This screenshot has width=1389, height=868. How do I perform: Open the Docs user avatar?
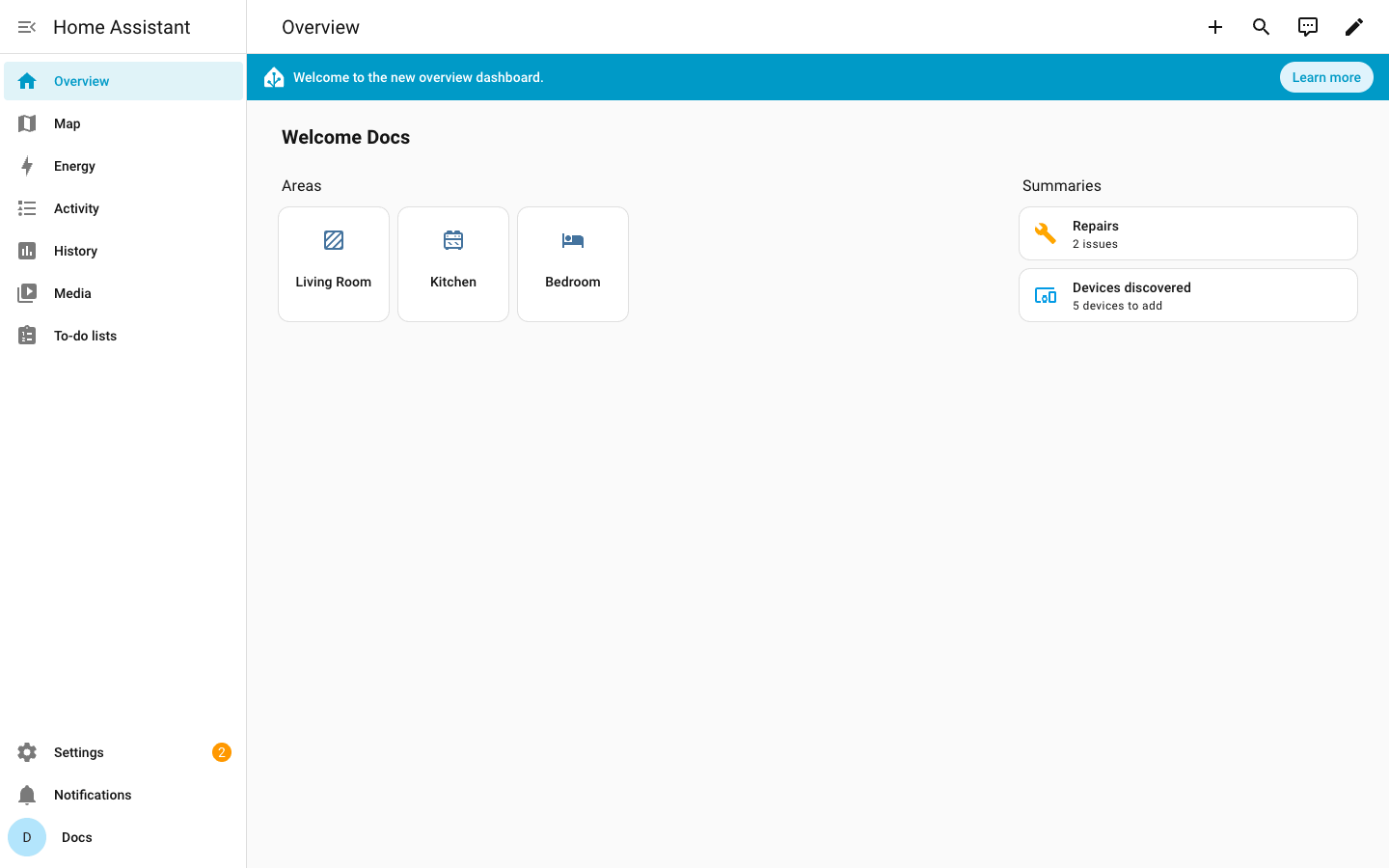27,837
